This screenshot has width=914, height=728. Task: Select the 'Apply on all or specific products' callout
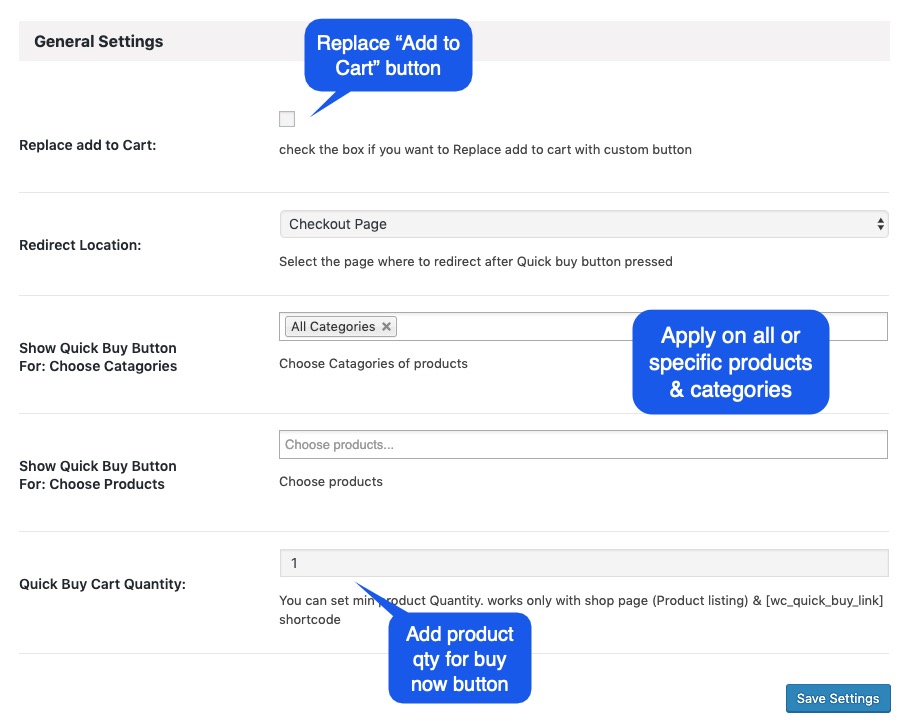pyautogui.click(x=730, y=362)
